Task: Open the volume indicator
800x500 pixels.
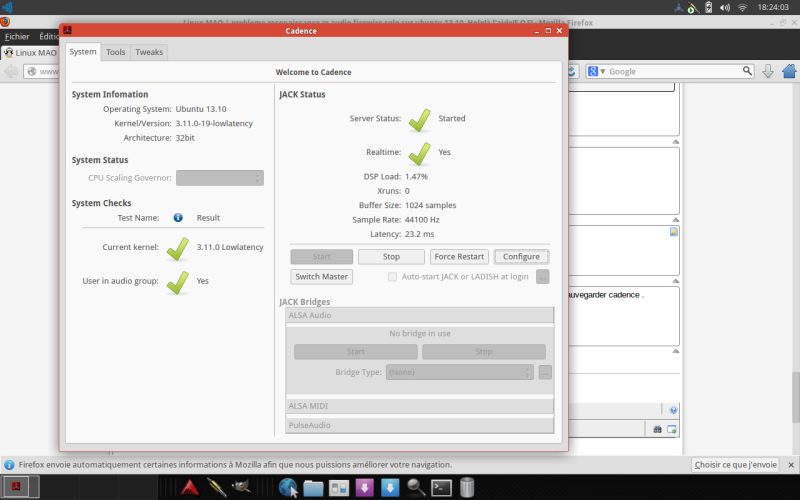Action: pyautogui.click(x=724, y=7)
